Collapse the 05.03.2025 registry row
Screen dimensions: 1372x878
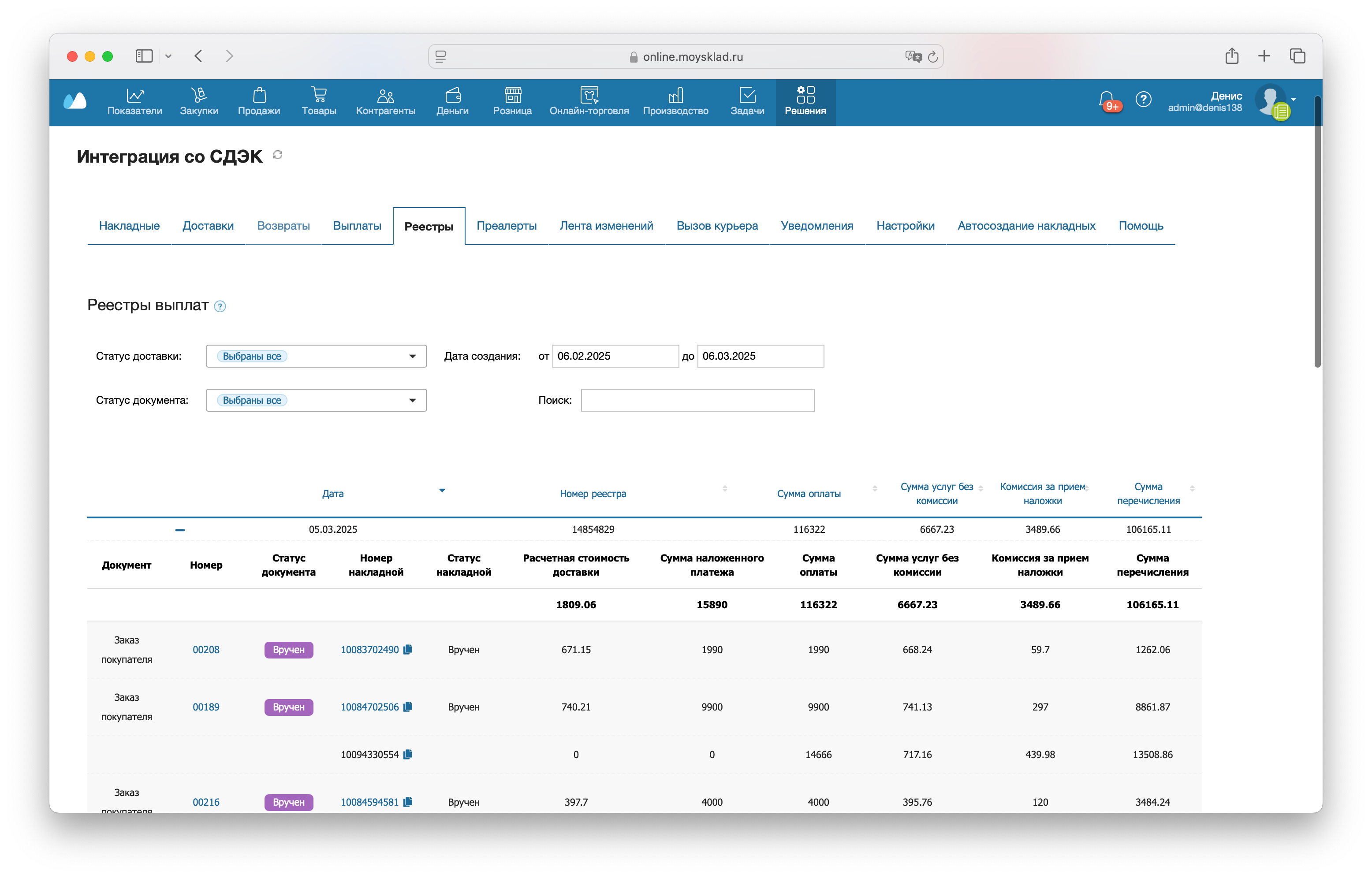[x=179, y=530]
